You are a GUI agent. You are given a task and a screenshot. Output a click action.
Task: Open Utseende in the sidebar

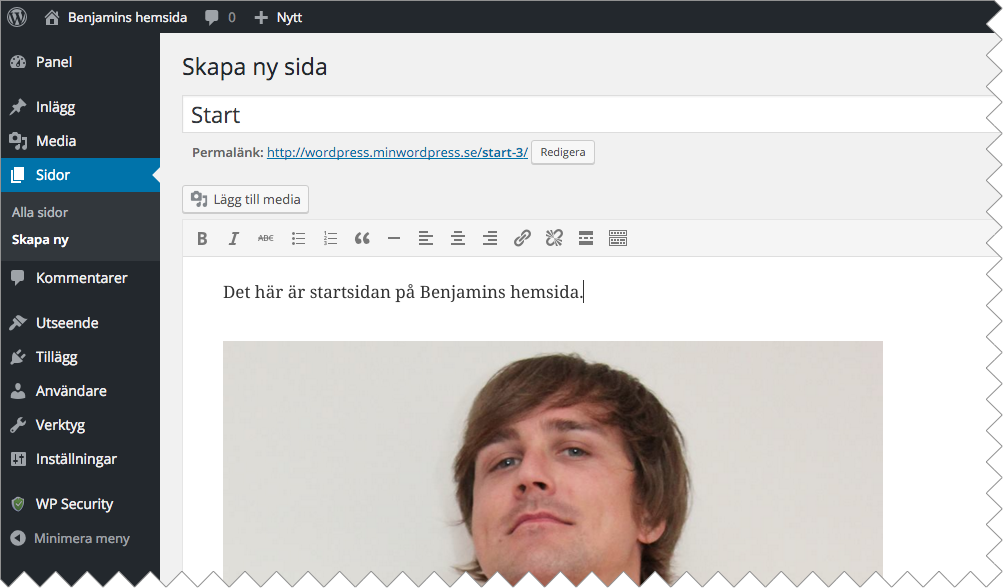80,322
